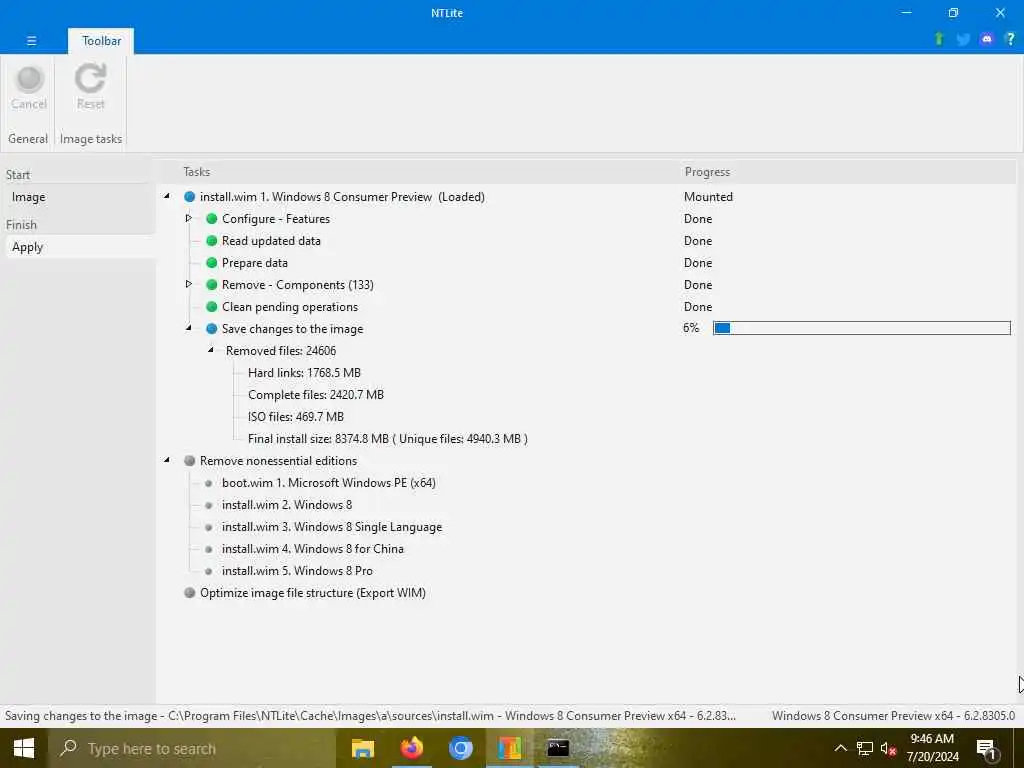Expand Remove - Components (133) task
The width and height of the screenshot is (1024, 768).
point(189,284)
